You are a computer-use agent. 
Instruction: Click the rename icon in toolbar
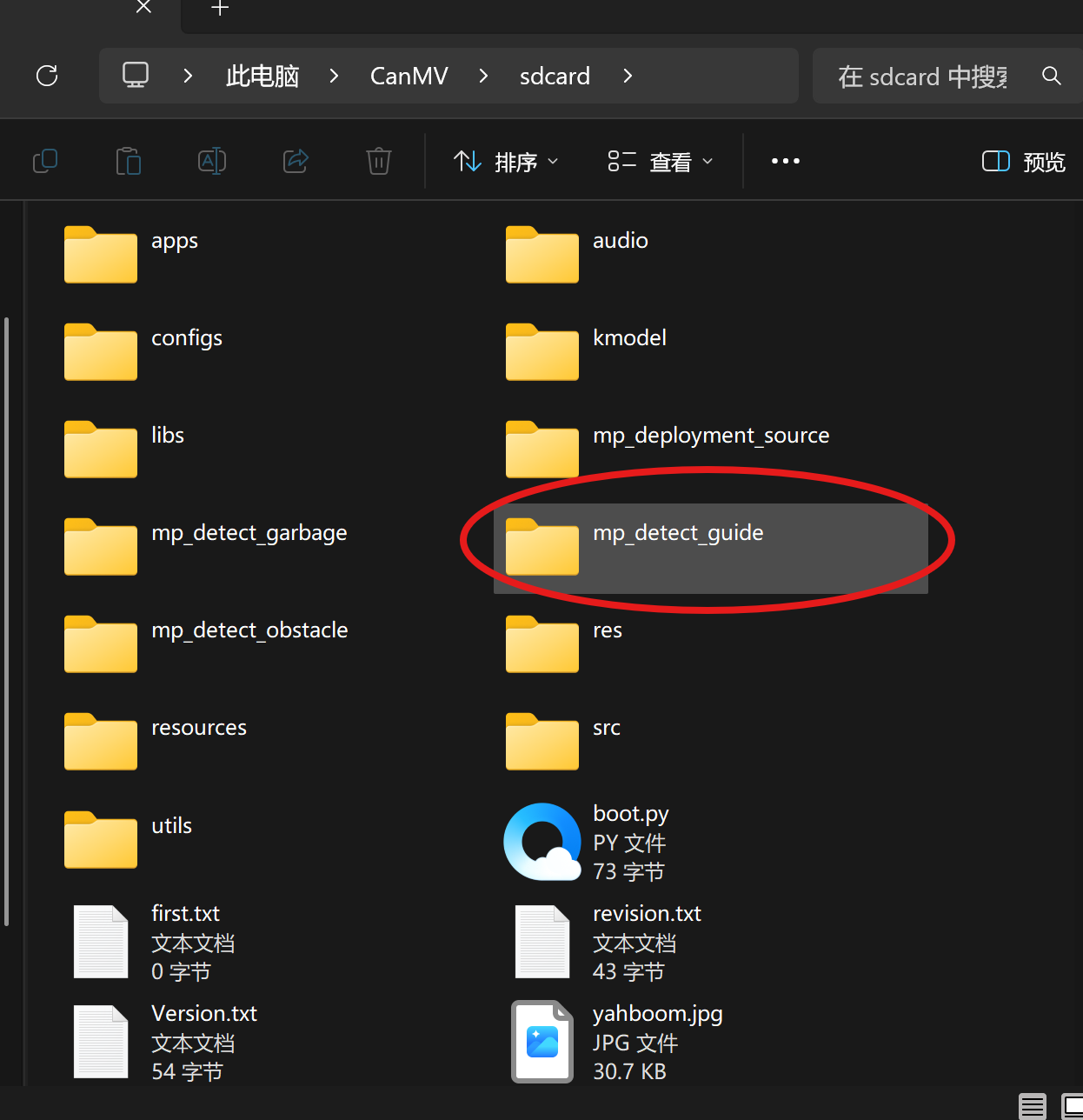(212, 161)
